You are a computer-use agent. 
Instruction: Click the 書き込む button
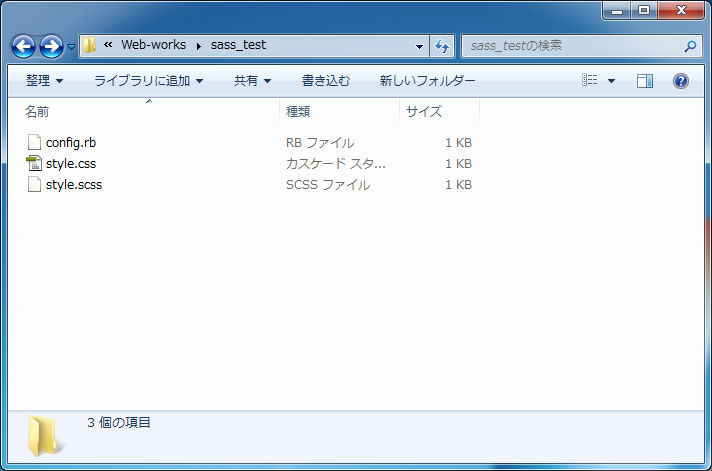(326, 81)
